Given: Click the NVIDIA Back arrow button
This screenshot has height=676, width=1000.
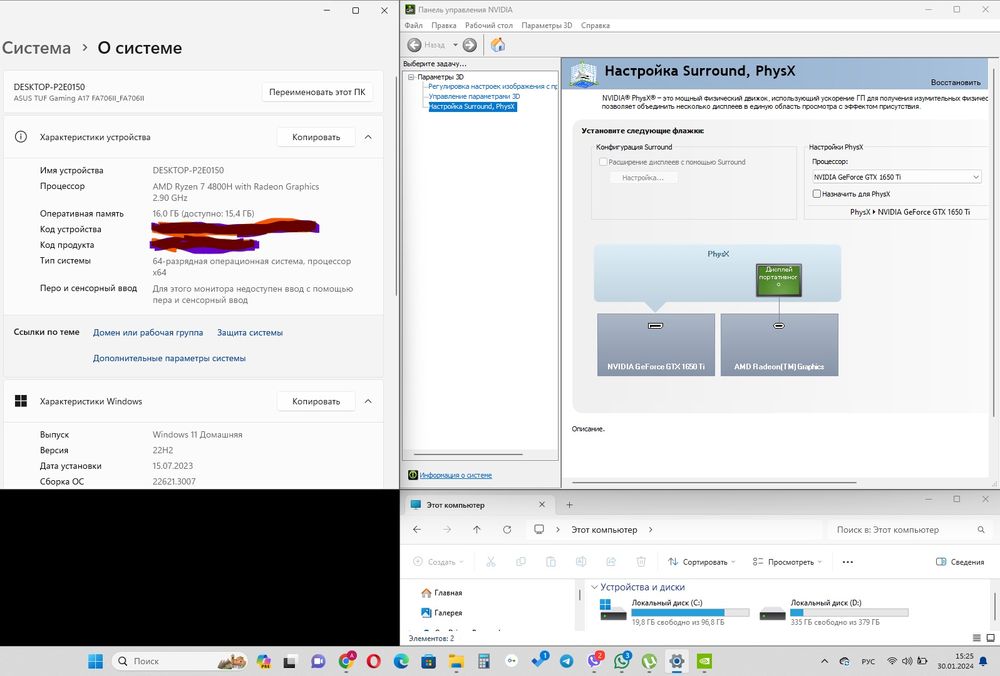Looking at the screenshot, I should pyautogui.click(x=414, y=45).
